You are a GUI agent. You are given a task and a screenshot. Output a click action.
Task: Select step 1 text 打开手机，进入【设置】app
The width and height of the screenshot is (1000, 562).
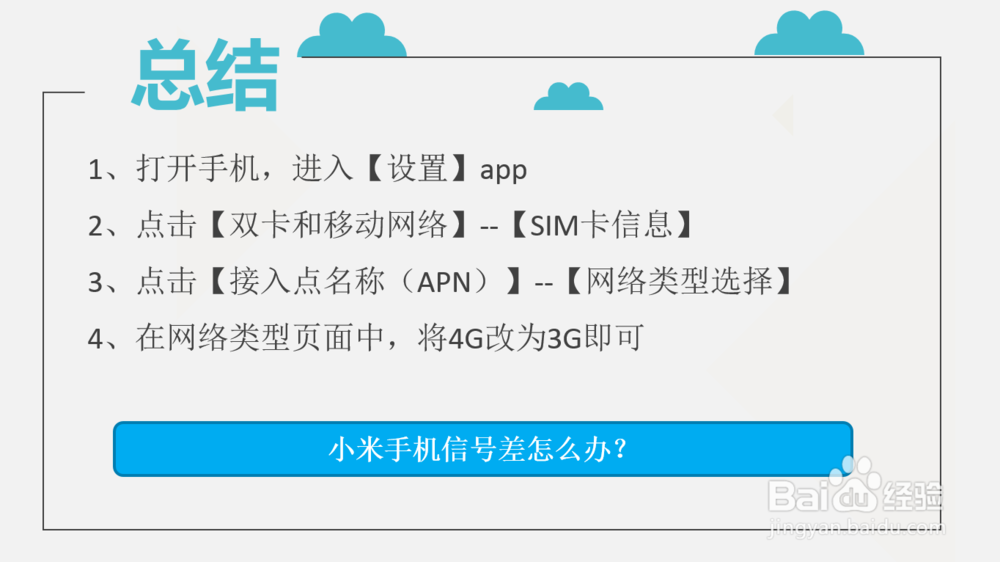pos(307,170)
